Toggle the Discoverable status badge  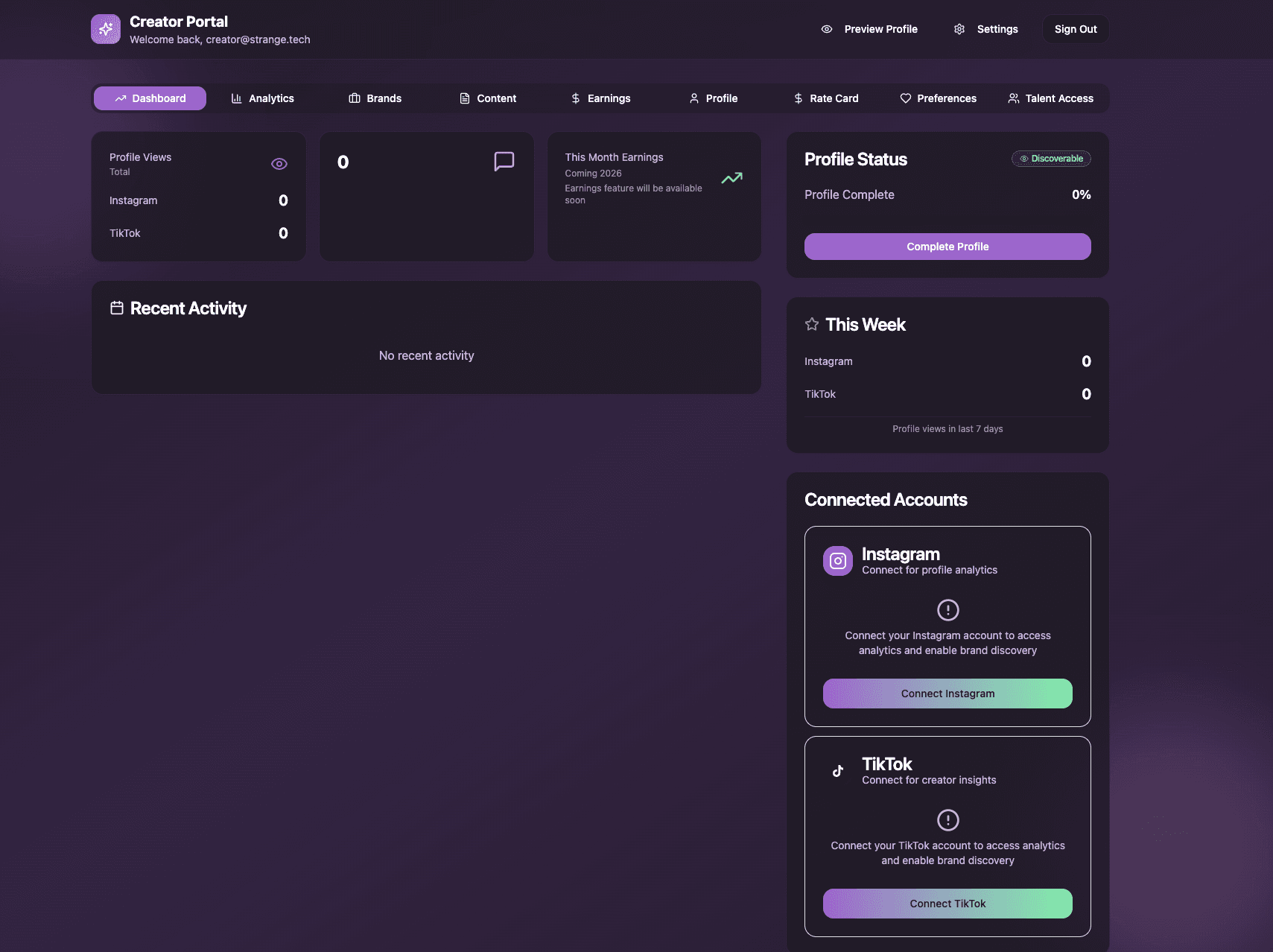(x=1050, y=158)
